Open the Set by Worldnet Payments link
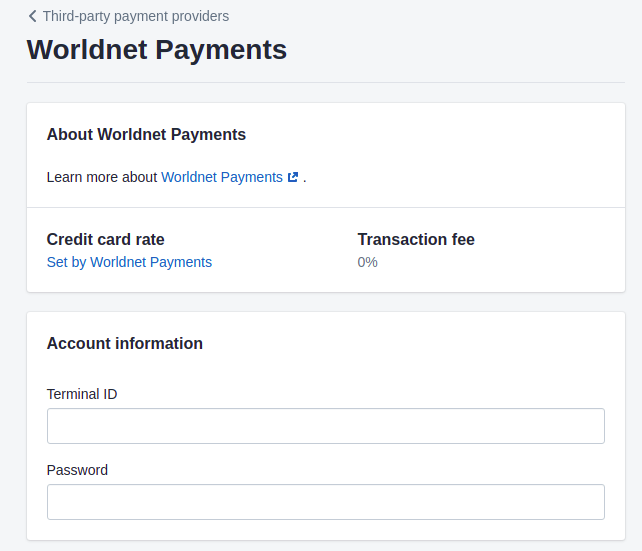 [129, 262]
